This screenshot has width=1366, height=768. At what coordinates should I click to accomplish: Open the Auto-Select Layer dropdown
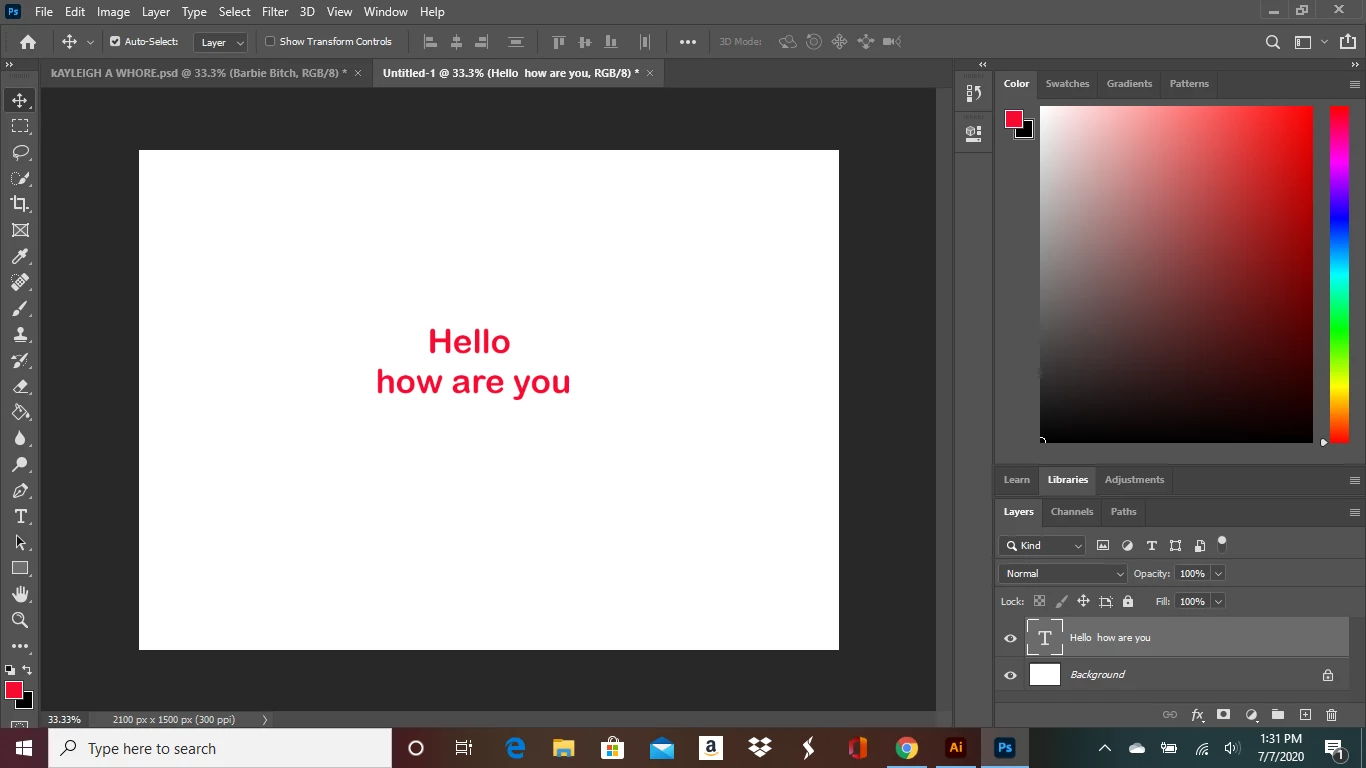coord(220,42)
